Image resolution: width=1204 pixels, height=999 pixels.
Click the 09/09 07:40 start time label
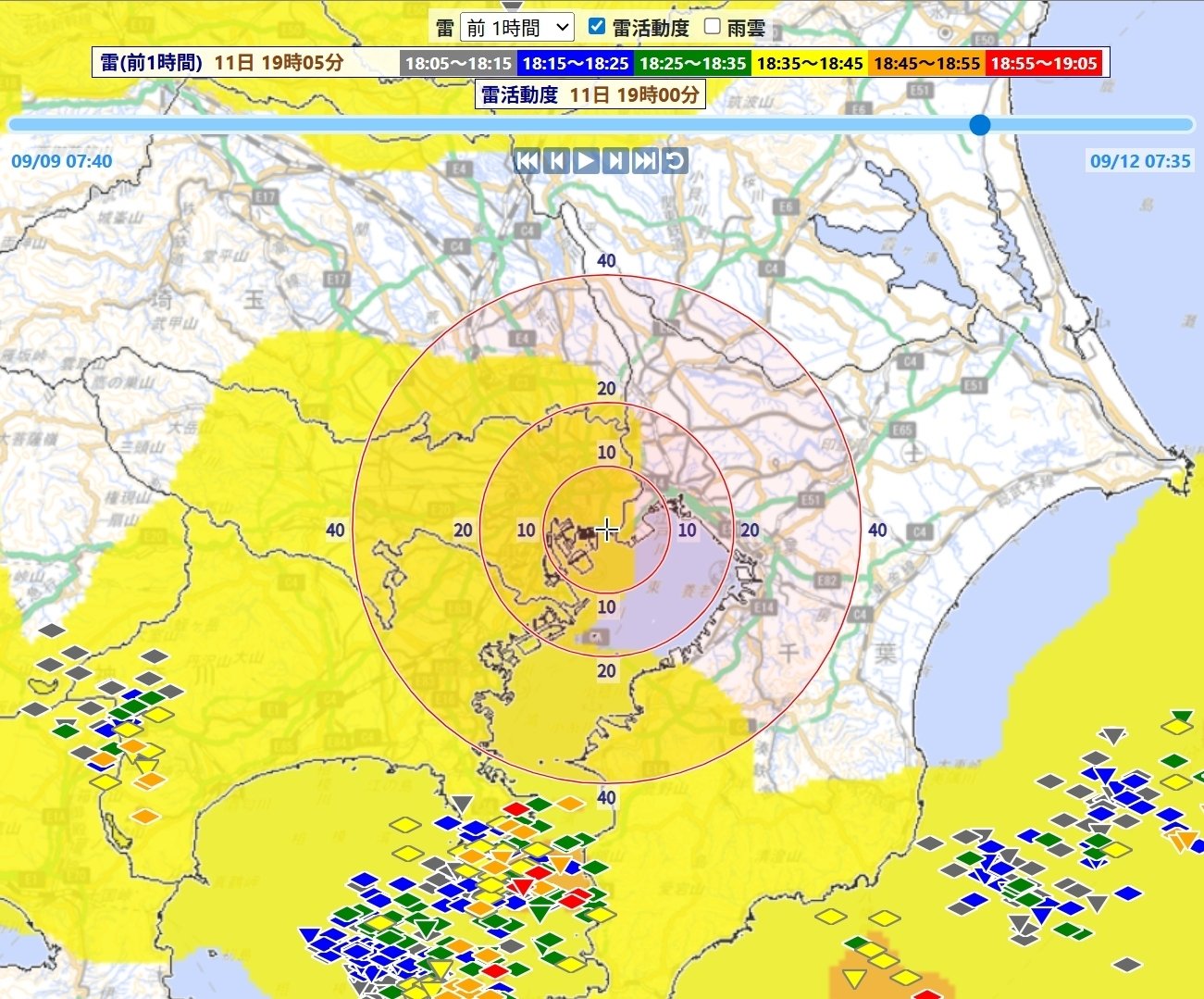click(x=61, y=159)
